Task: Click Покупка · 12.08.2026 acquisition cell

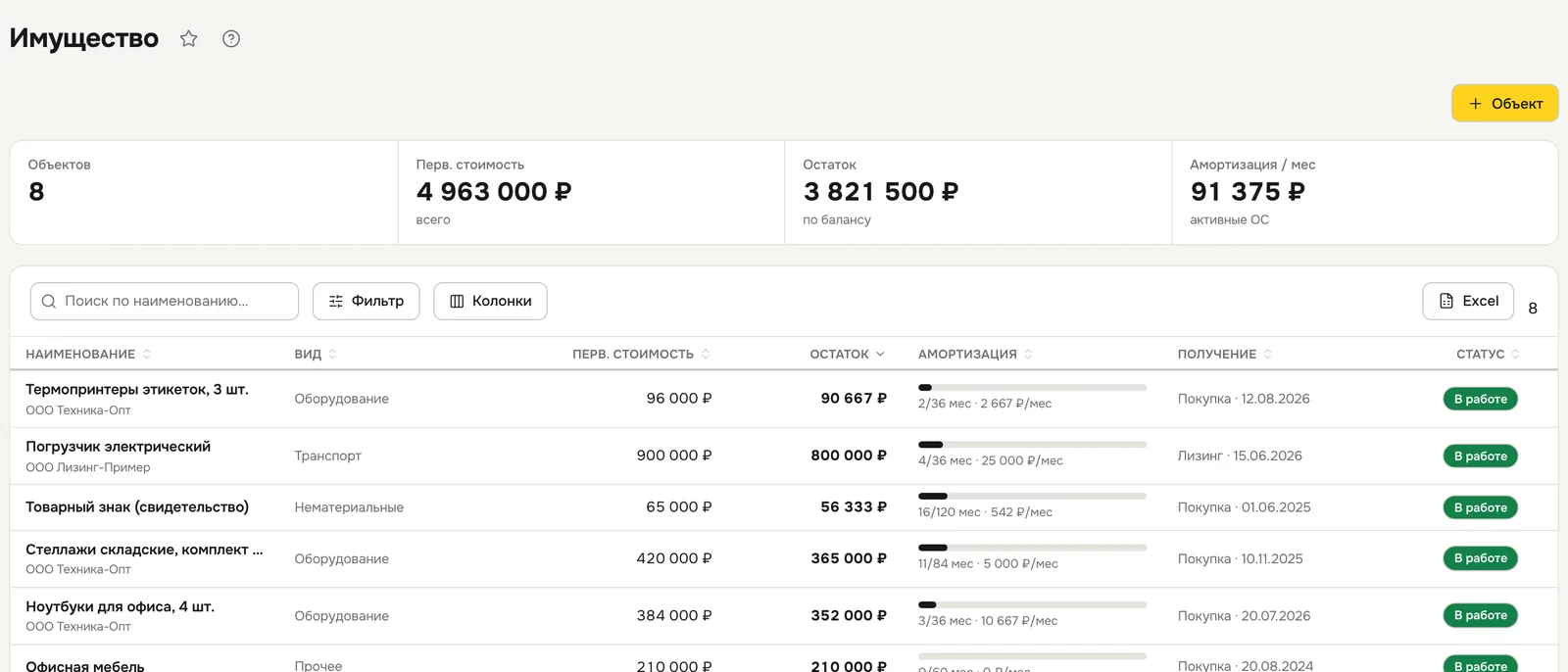Action: point(1244,399)
